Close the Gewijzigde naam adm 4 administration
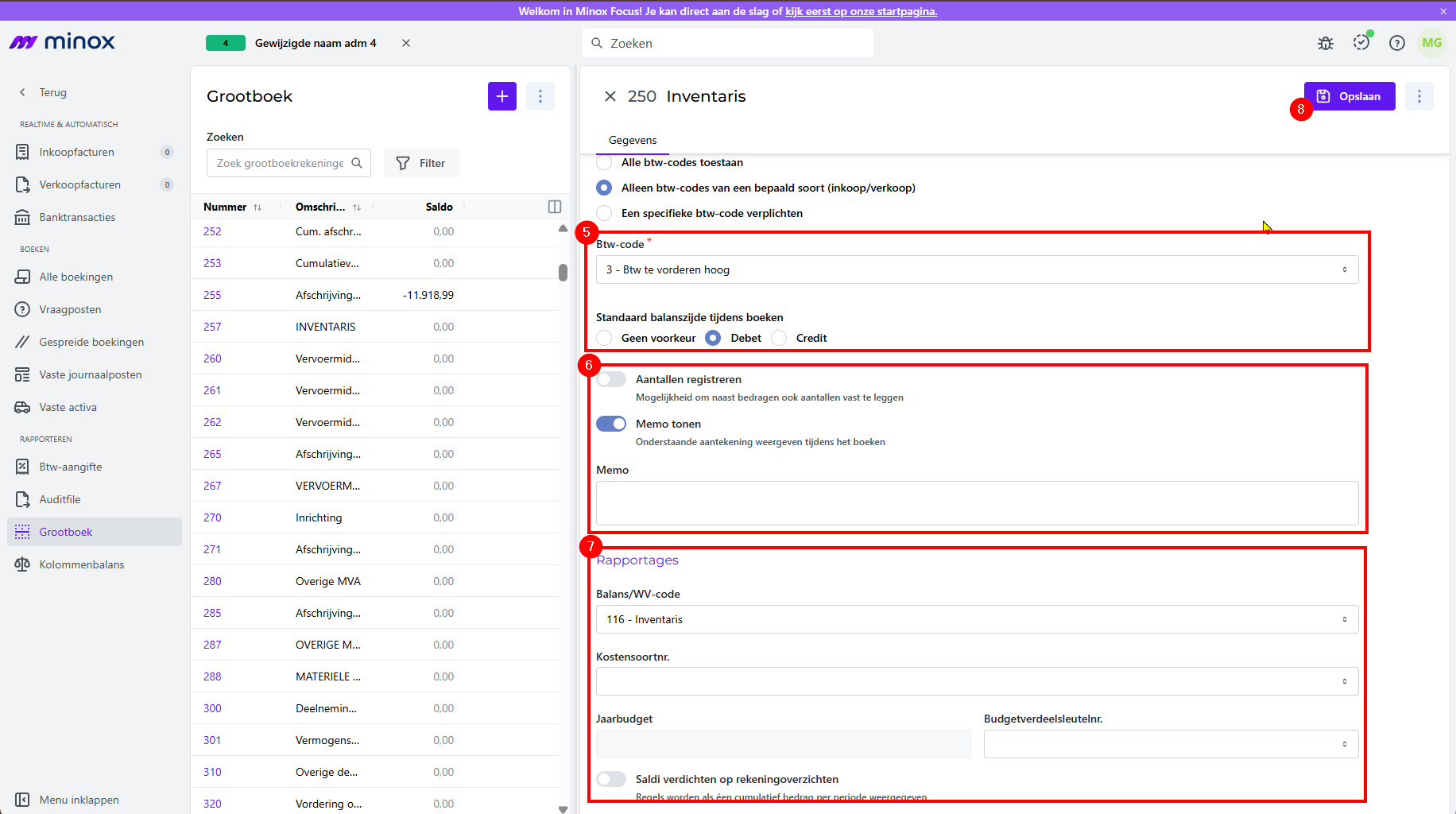Image resolution: width=1456 pixels, height=814 pixels. (406, 43)
